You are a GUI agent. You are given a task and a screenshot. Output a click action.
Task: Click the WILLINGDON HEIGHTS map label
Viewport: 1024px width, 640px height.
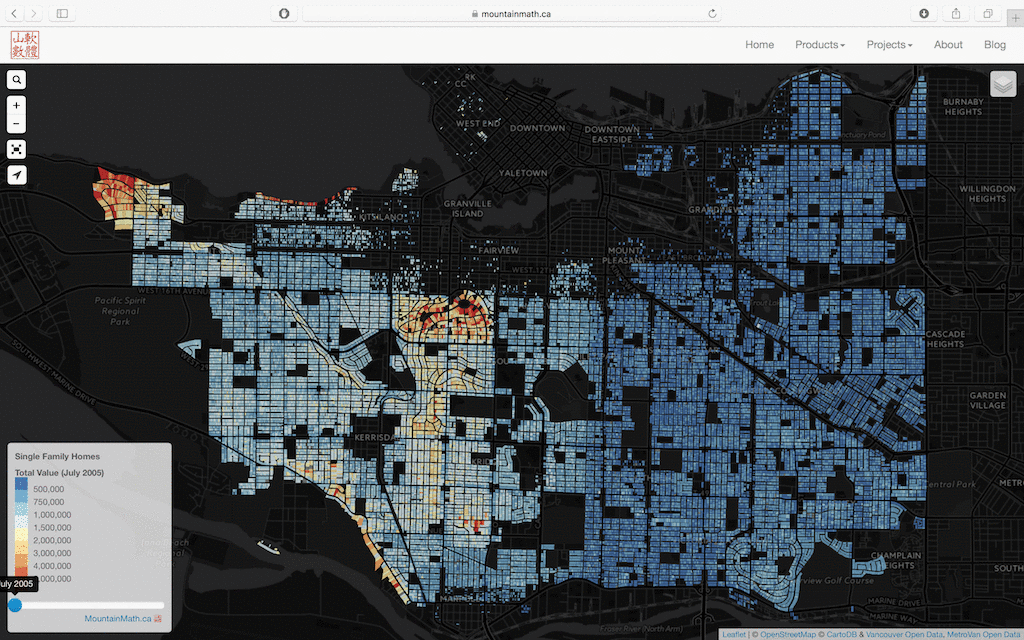(x=987, y=193)
